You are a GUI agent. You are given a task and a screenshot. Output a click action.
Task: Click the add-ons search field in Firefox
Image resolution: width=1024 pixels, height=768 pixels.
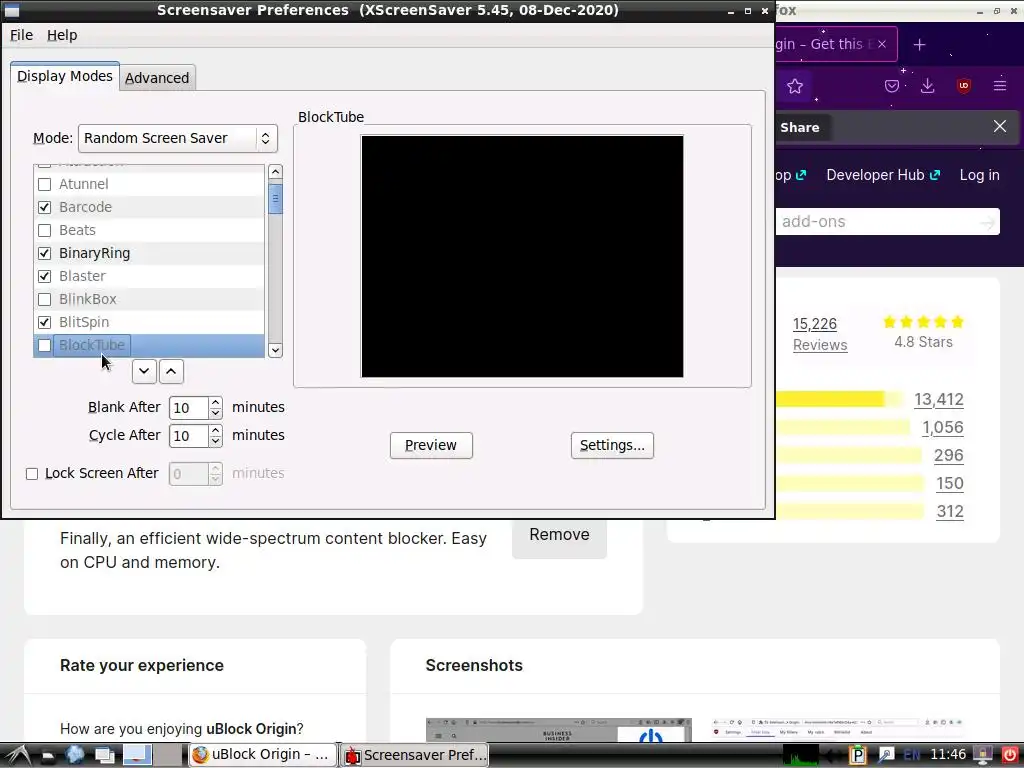point(877,222)
